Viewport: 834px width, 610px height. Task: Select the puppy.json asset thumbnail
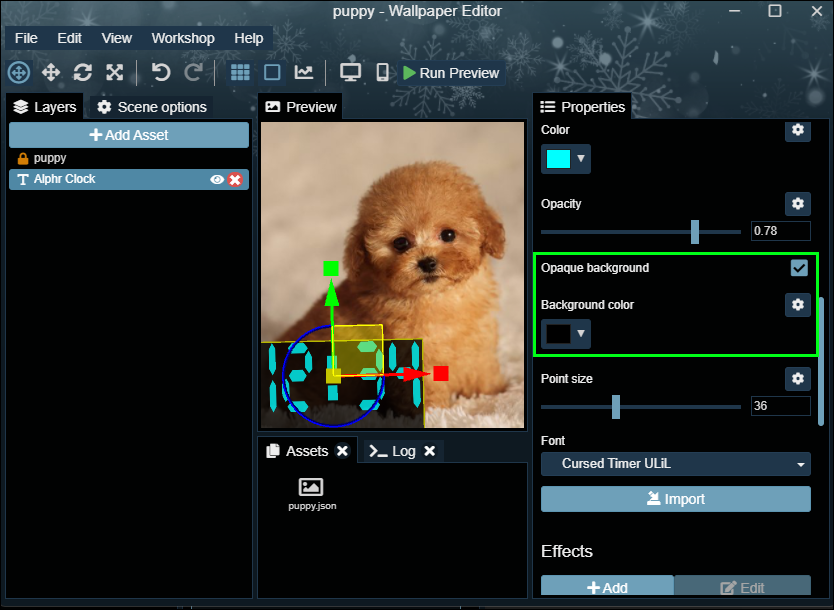[312, 494]
